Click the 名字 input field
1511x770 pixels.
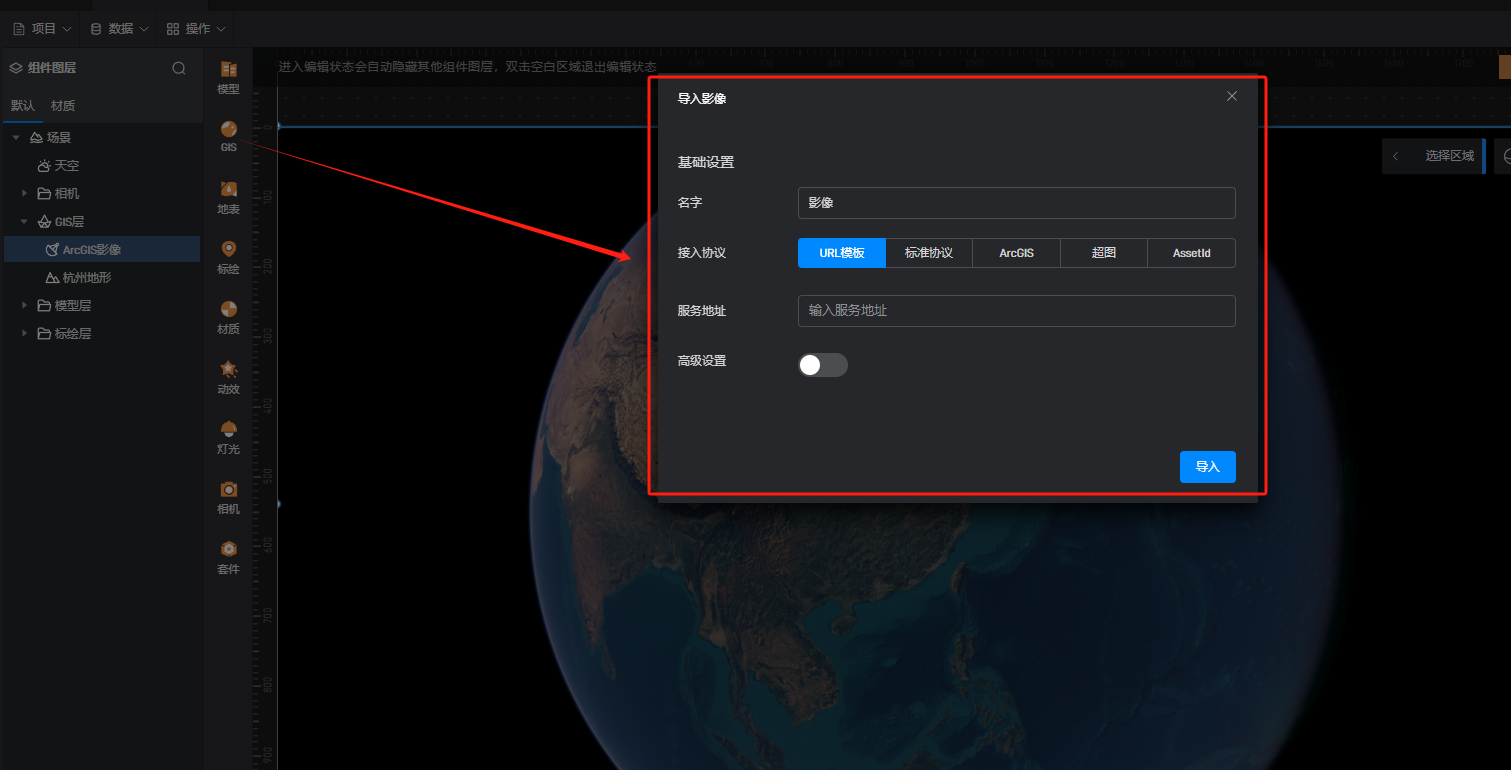click(x=1016, y=203)
